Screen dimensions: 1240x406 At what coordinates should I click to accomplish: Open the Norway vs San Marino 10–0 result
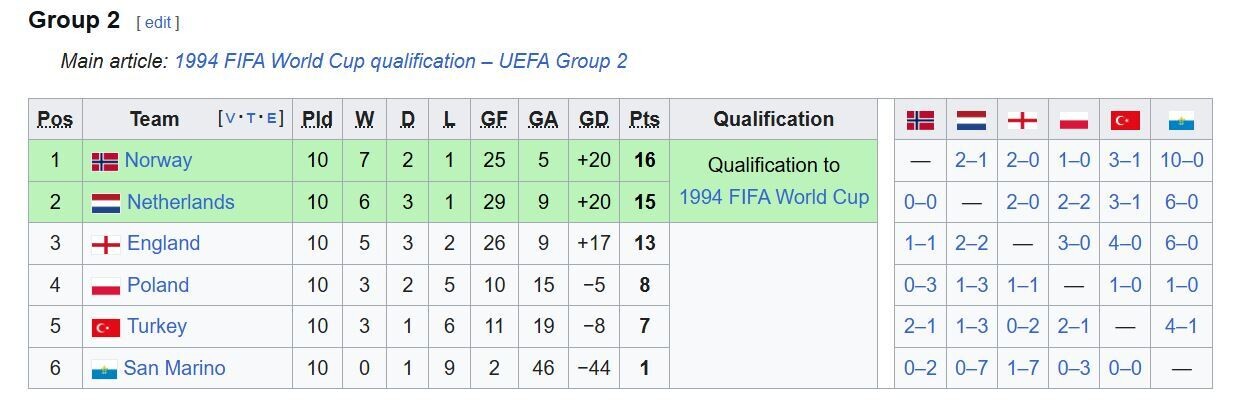(1181, 161)
